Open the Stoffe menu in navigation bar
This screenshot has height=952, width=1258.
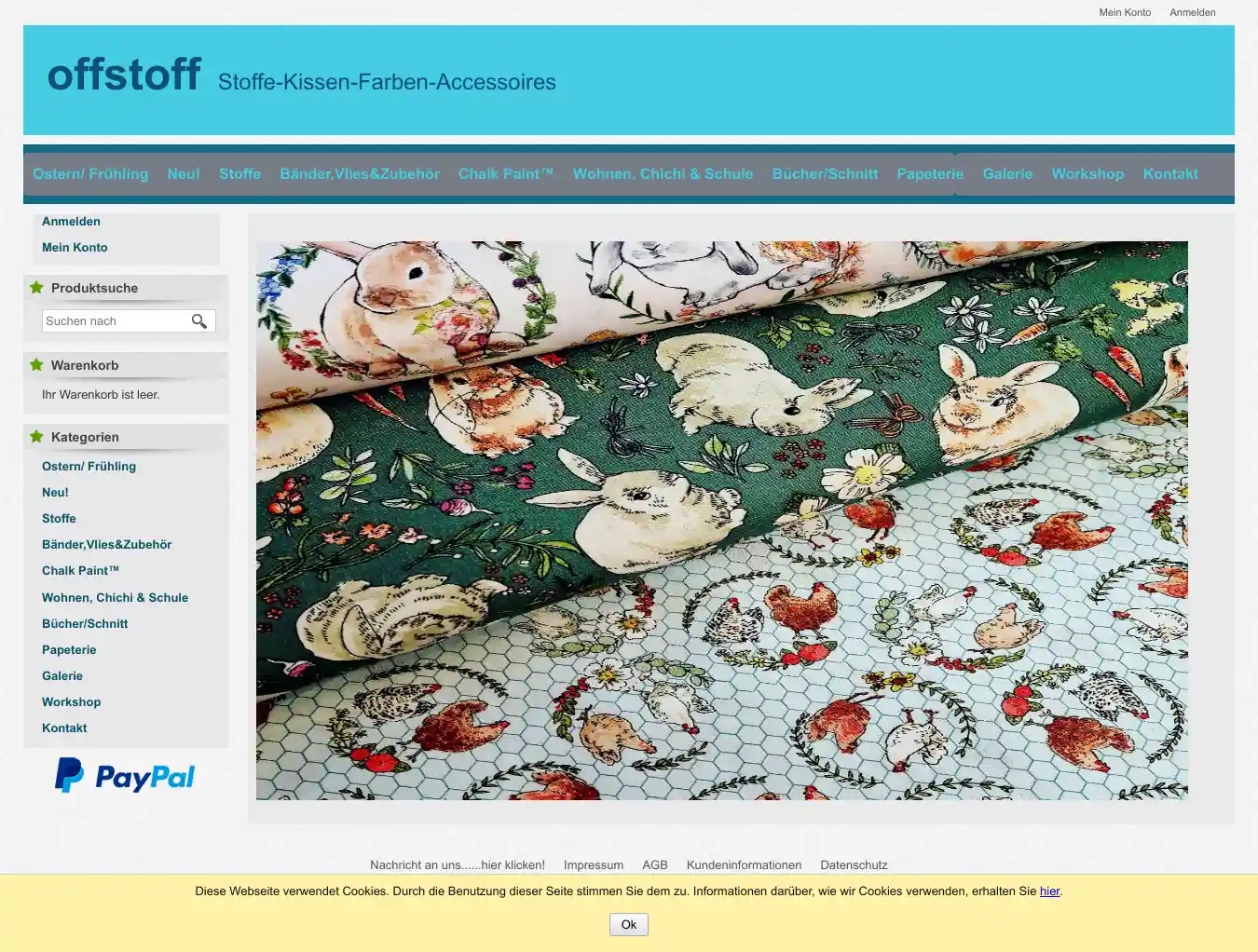239,174
